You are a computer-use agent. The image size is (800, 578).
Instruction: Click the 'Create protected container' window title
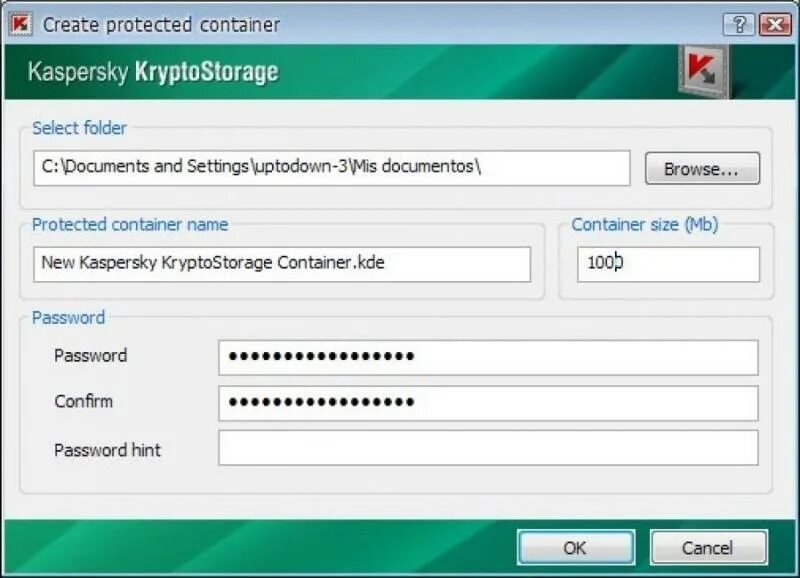[x=161, y=24]
